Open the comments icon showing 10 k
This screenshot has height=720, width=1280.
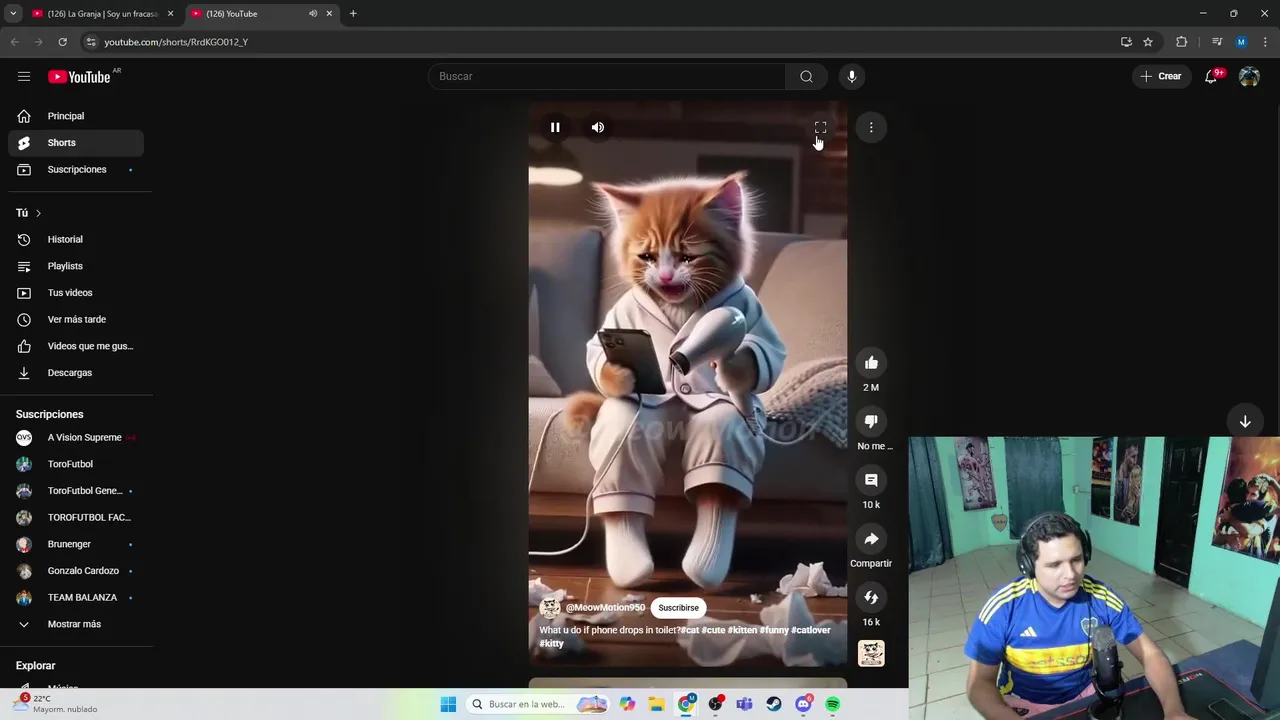(x=871, y=480)
